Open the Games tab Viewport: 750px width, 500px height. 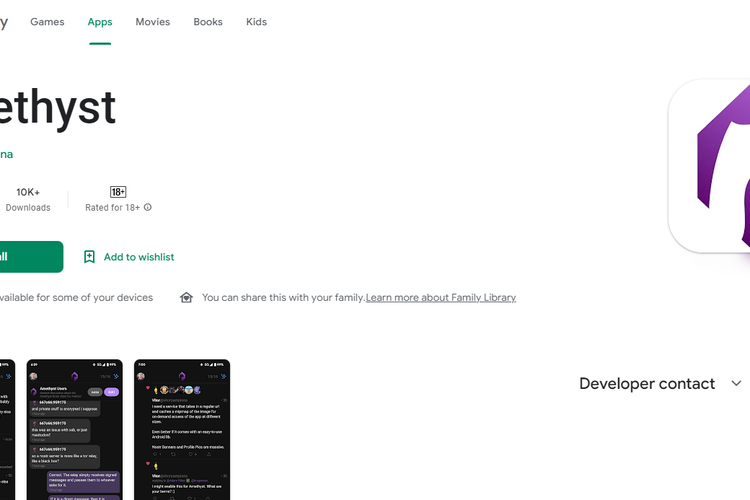(x=47, y=22)
